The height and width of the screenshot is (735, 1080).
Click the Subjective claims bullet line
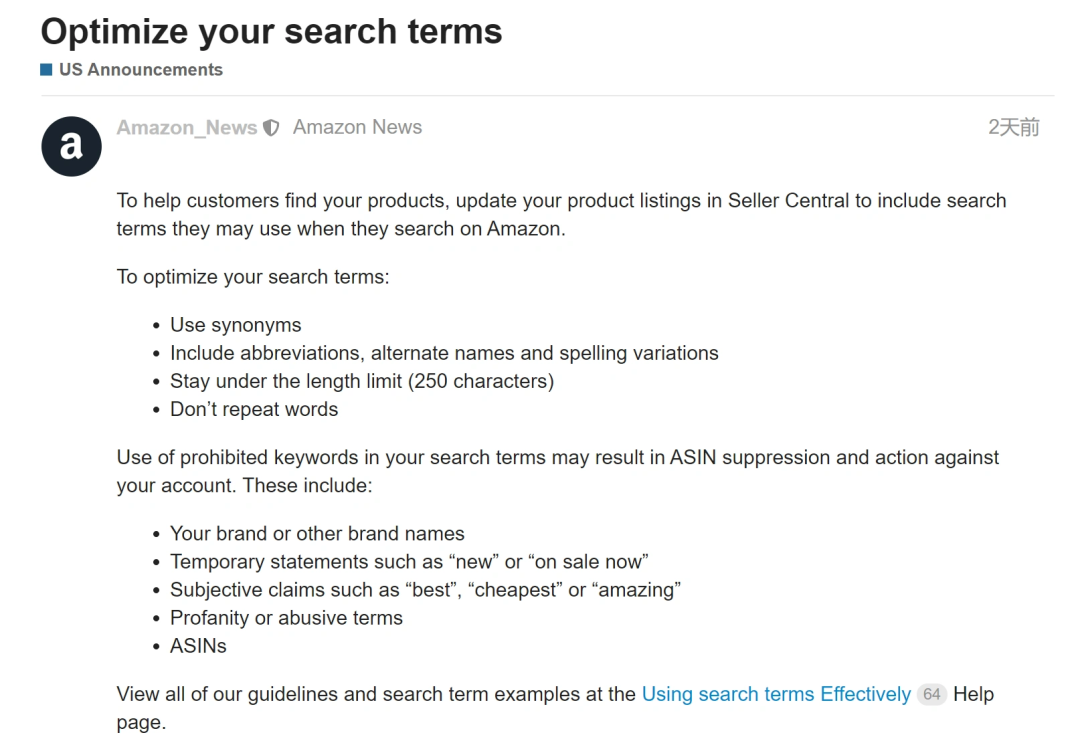[x=425, y=590]
